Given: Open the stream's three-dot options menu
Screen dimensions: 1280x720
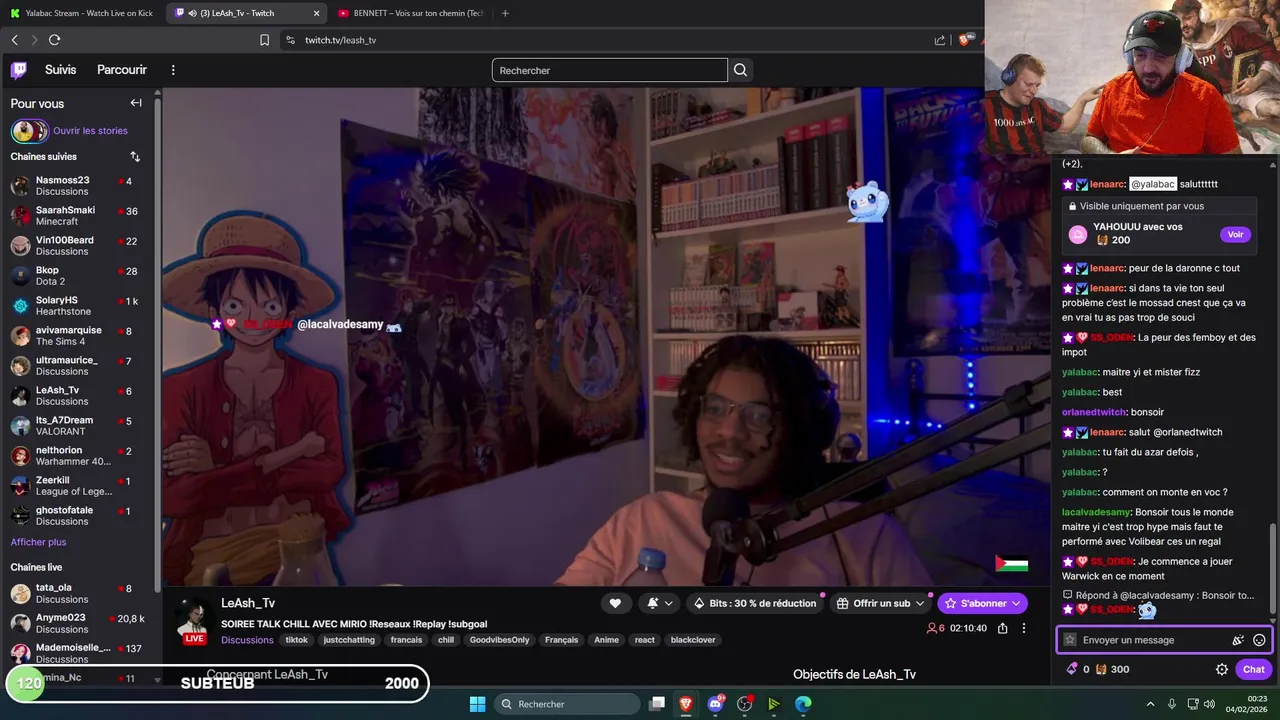Looking at the screenshot, I should (1023, 628).
